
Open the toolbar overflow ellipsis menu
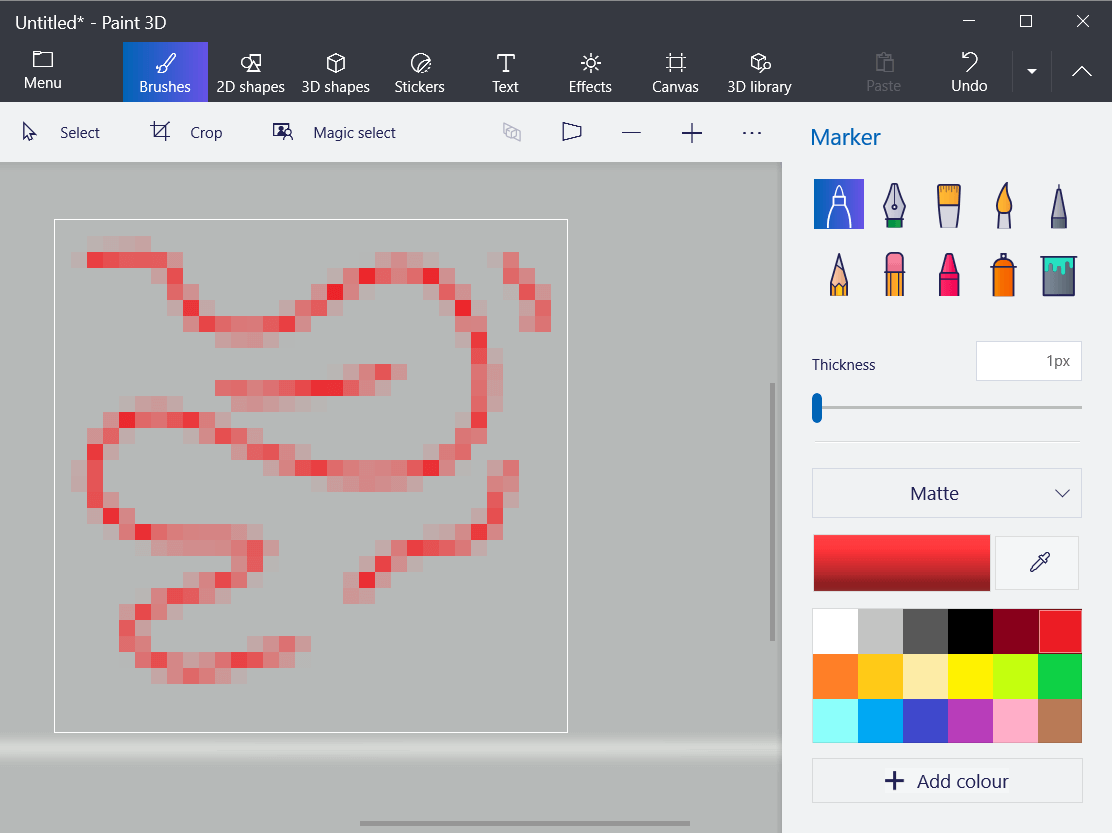coord(752,131)
